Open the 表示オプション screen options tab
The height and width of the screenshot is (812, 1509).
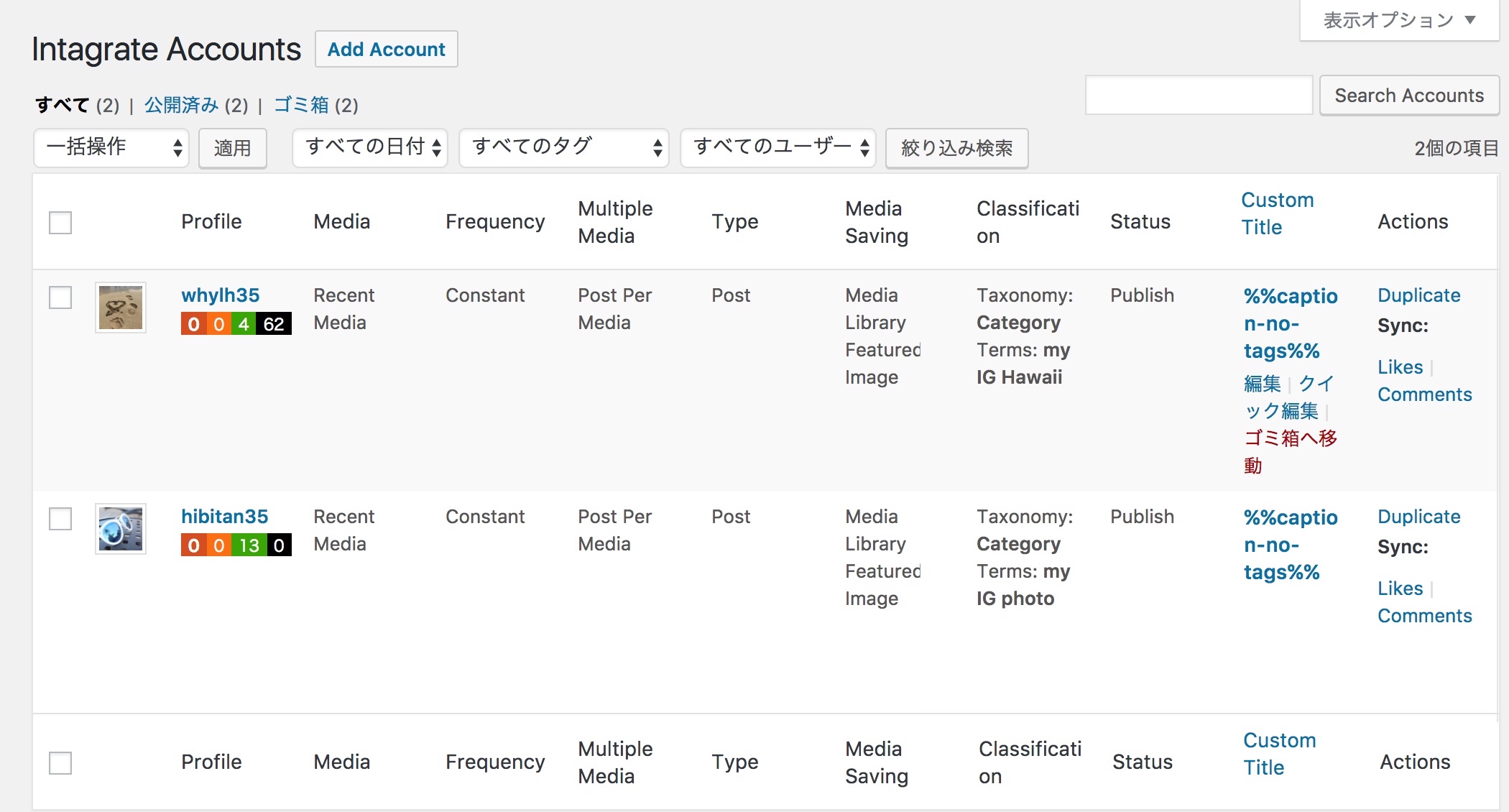pyautogui.click(x=1399, y=20)
